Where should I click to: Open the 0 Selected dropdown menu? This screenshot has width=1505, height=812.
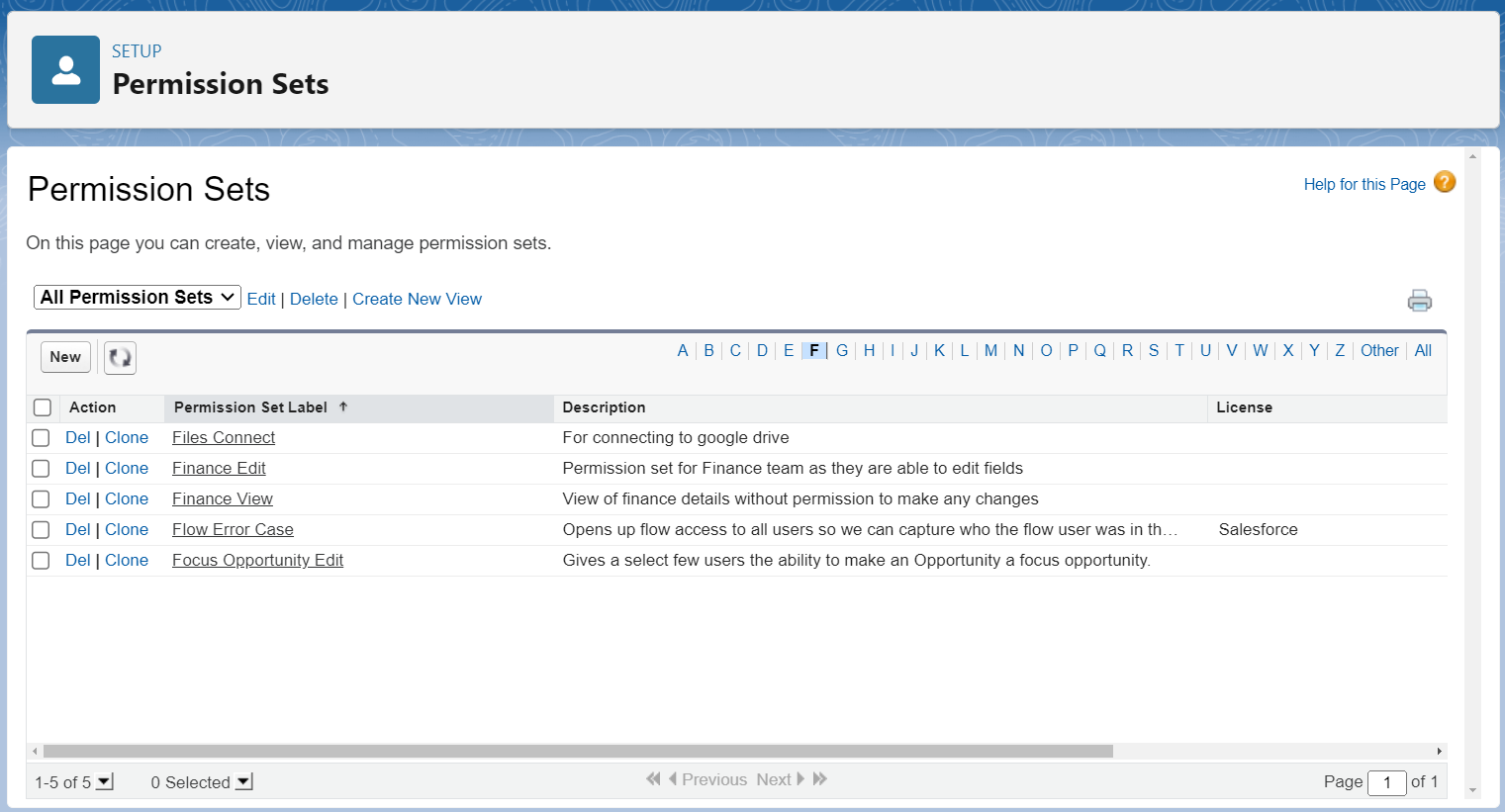(x=244, y=782)
